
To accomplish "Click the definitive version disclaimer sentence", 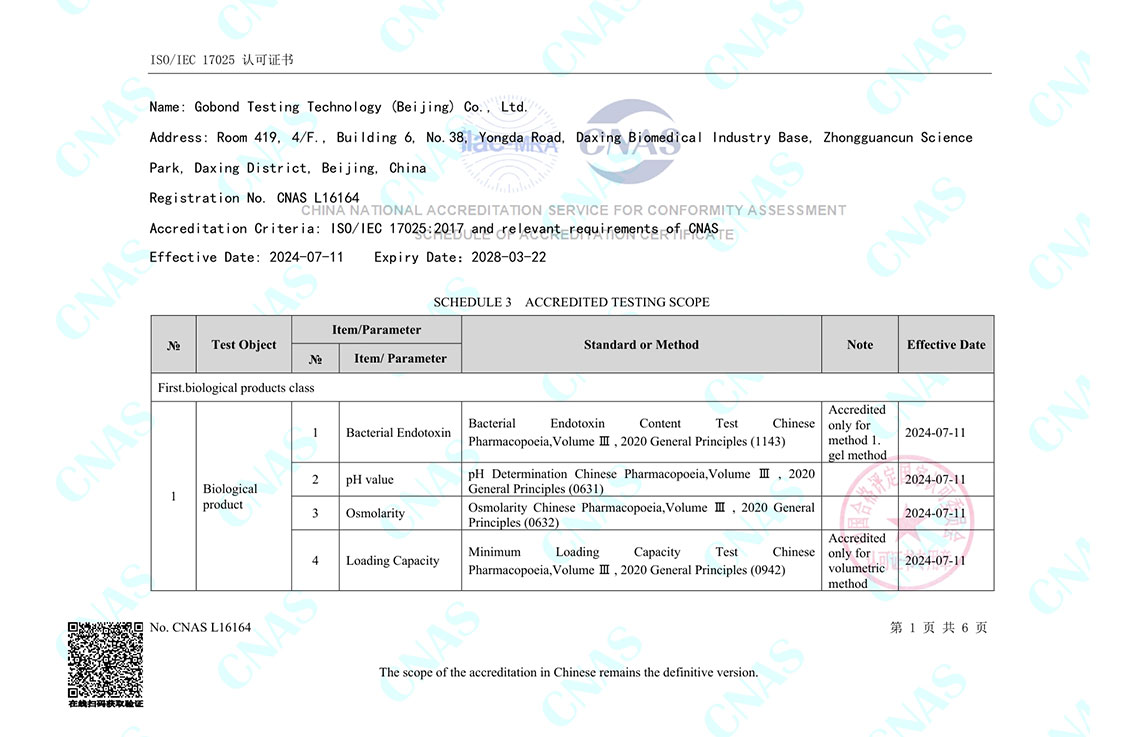I will click(568, 672).
